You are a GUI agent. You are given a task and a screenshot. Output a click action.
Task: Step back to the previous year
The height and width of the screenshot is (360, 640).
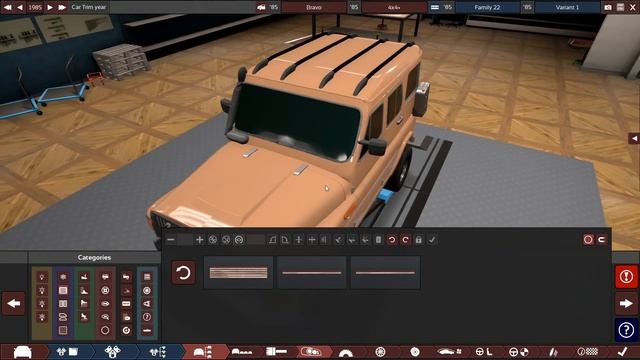coord(20,7)
